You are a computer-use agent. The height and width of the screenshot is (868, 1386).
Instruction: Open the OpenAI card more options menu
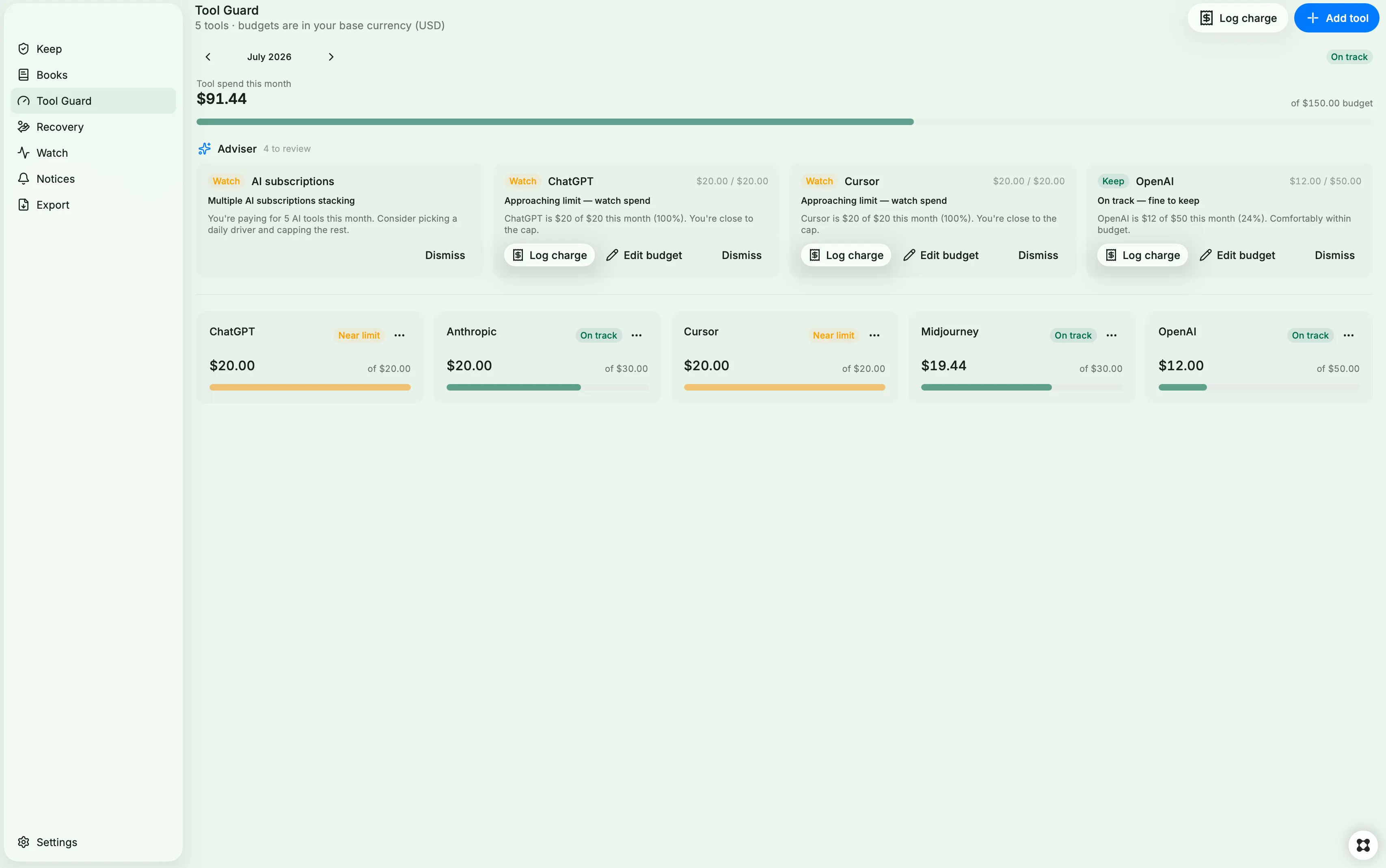point(1349,335)
